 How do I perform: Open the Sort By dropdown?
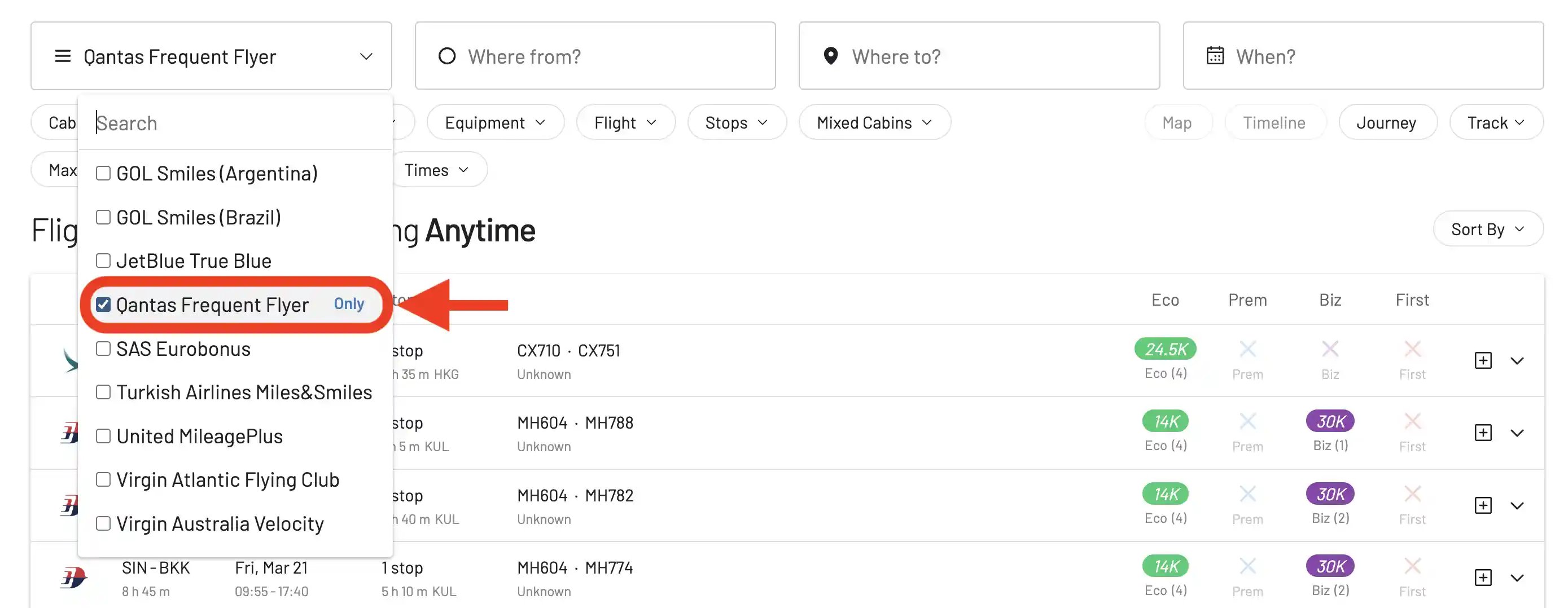tap(1488, 229)
